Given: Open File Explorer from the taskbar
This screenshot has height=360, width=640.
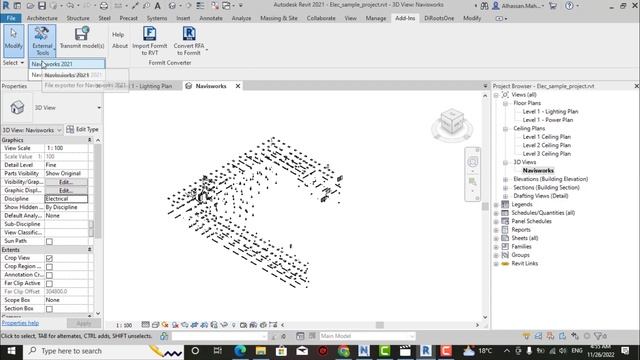Looking at the screenshot, I should 260,351.
